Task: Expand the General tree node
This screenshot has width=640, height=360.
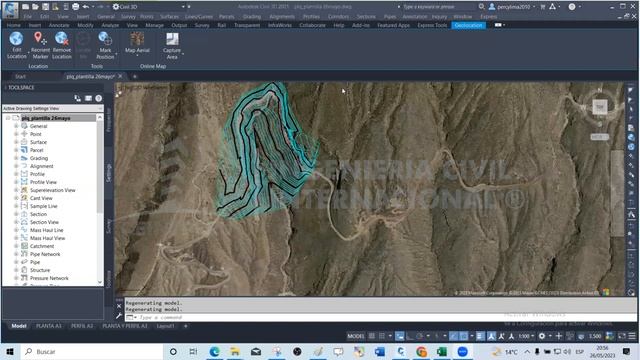Action: 16,126
